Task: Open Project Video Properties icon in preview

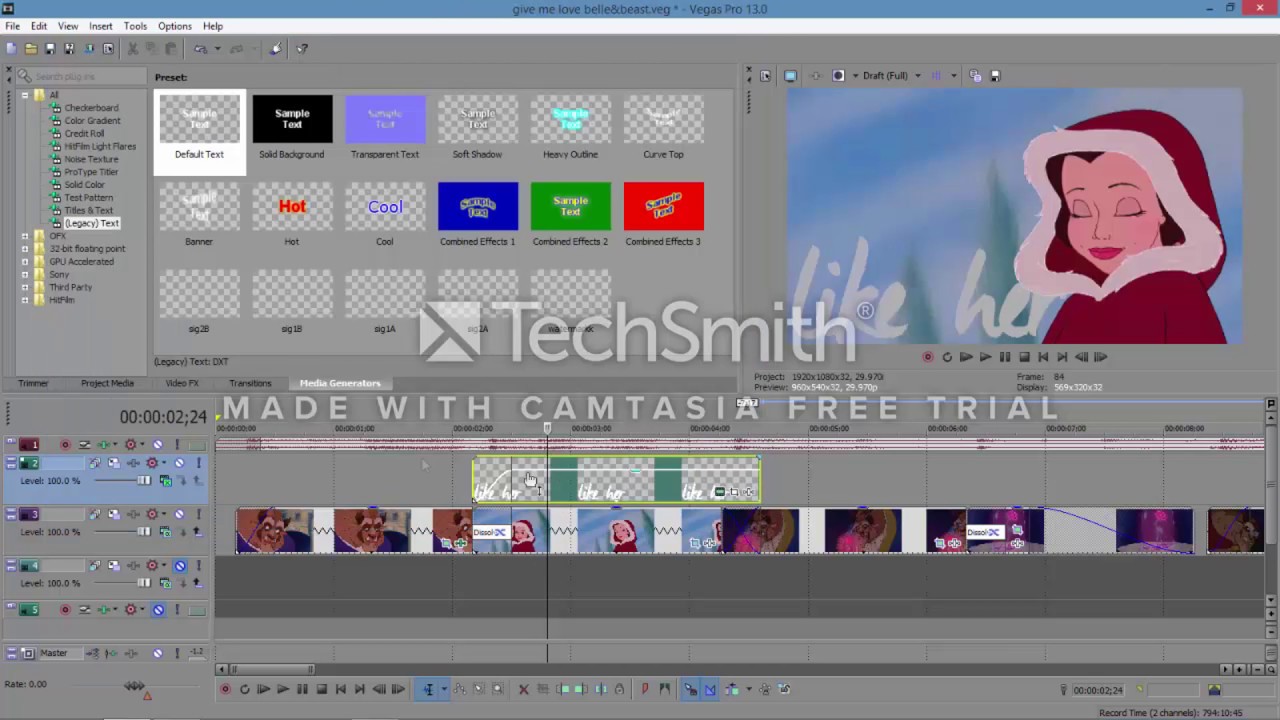Action: (765, 75)
